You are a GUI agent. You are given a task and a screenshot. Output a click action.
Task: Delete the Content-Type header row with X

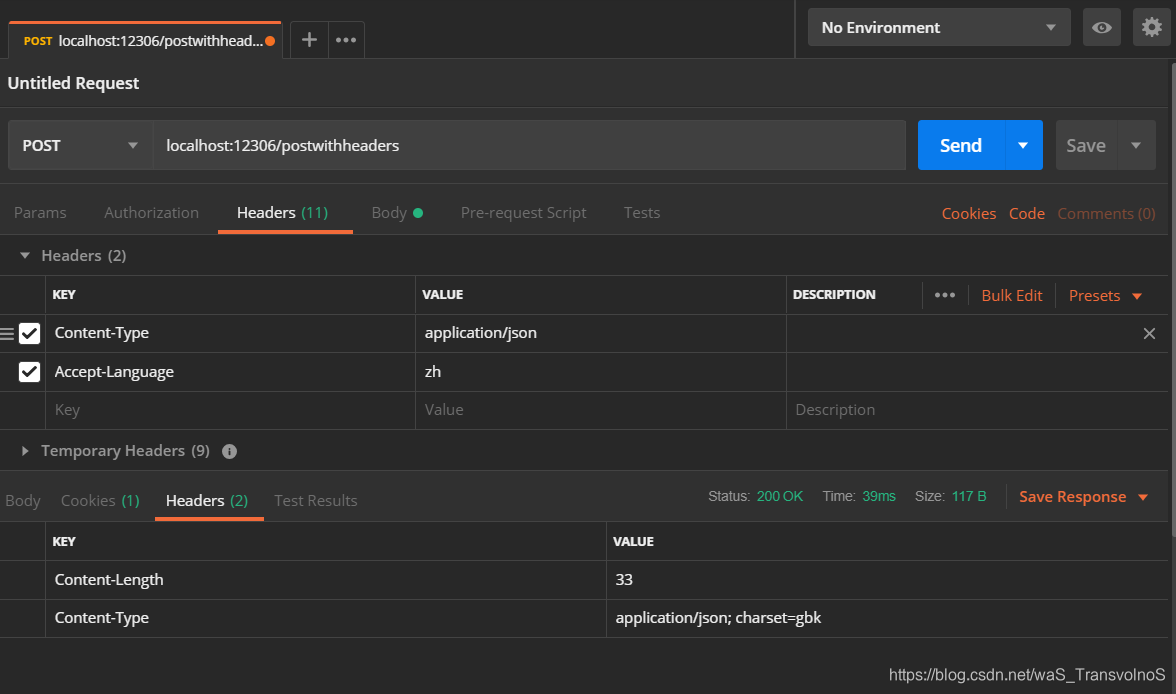[x=1149, y=333]
